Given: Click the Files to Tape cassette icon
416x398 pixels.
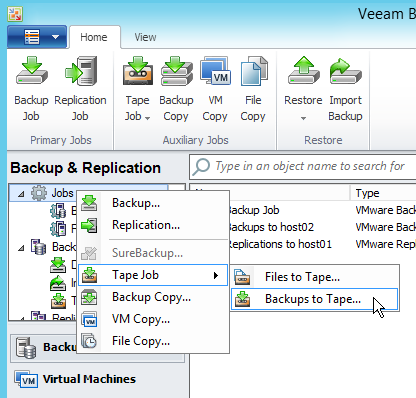Looking at the screenshot, I should pos(242,277).
